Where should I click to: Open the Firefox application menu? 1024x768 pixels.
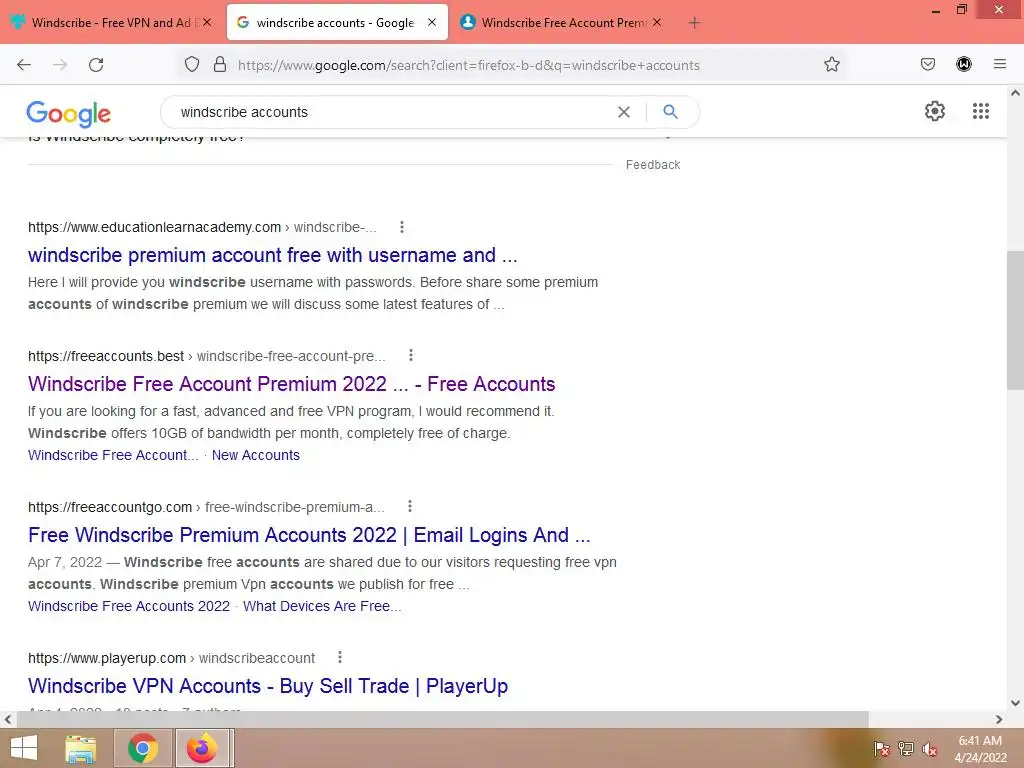pyautogui.click(x=1000, y=64)
